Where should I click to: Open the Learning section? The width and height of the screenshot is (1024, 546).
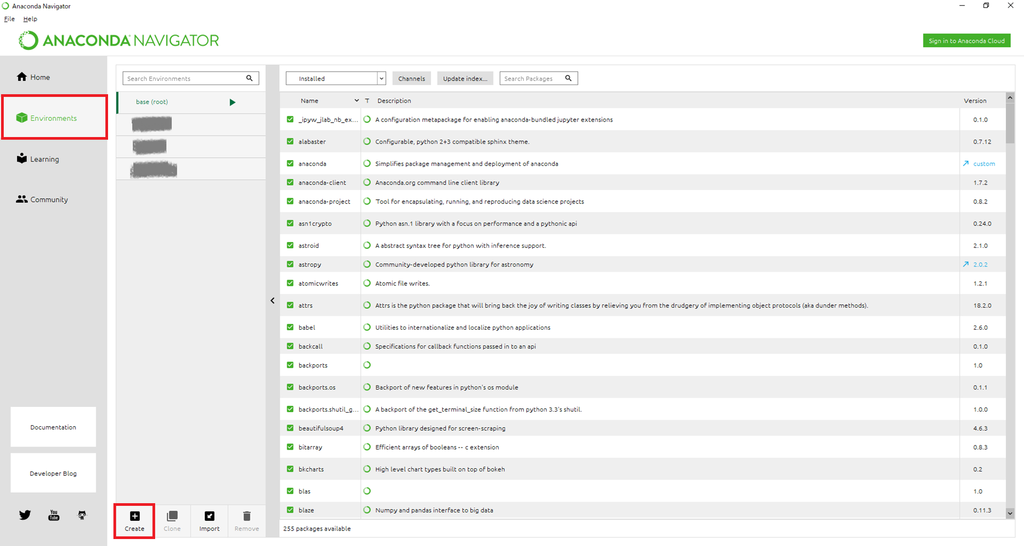tap(38, 159)
